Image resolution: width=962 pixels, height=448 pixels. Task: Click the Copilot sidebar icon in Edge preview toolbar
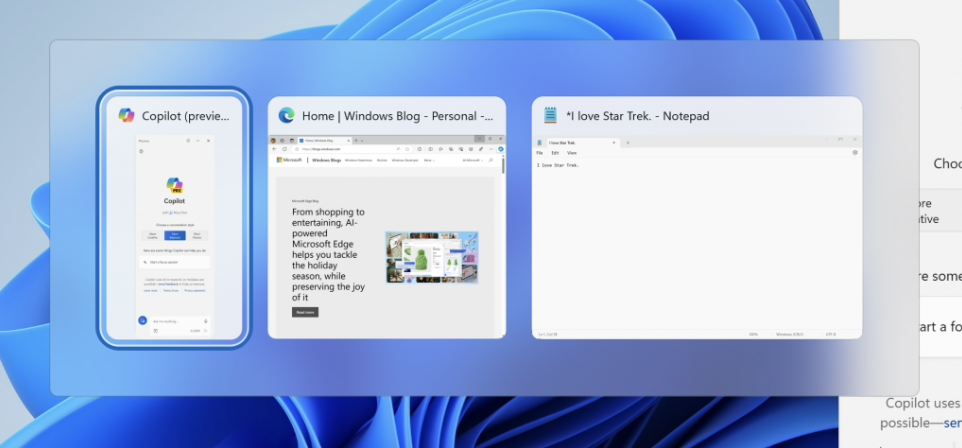(x=501, y=149)
